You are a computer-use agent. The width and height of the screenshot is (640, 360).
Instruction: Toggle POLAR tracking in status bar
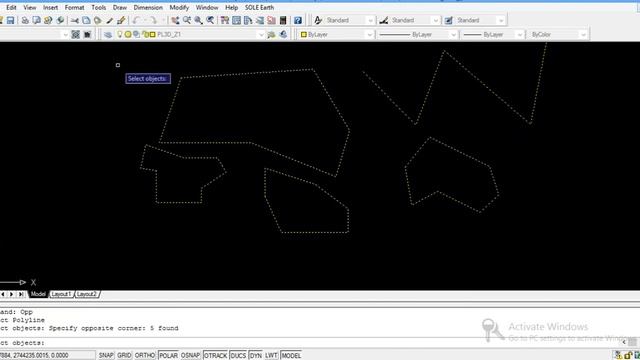pyautogui.click(x=168, y=356)
